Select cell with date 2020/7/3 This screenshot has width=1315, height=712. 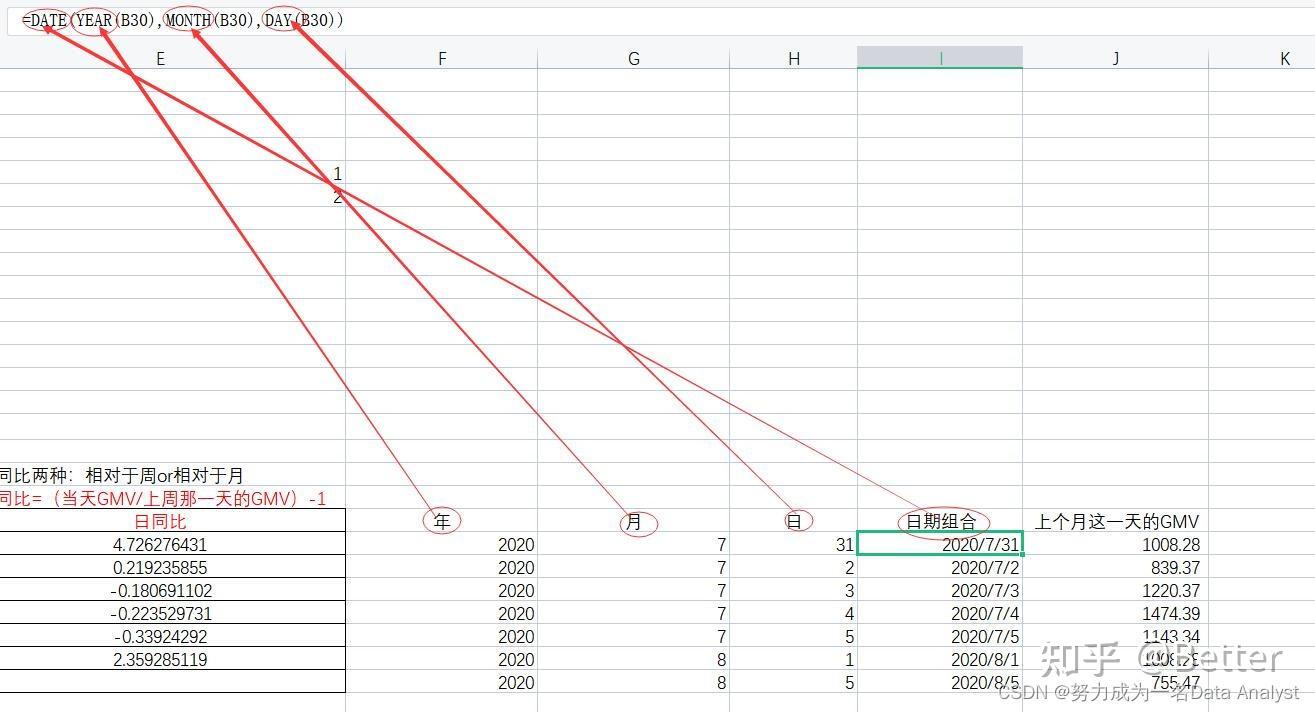click(940, 590)
